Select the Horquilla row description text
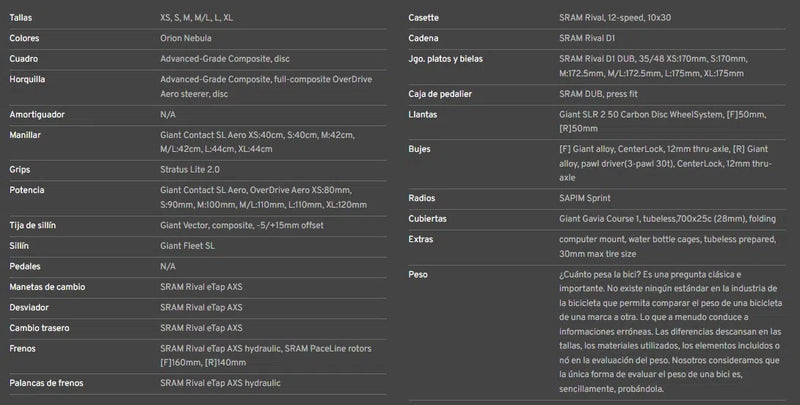 click(266, 87)
